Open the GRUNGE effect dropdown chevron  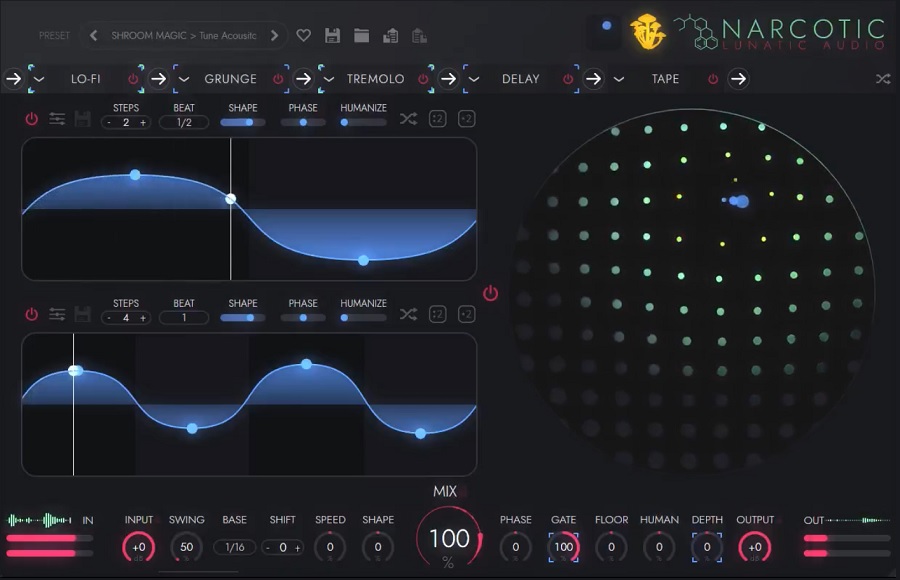coord(184,79)
